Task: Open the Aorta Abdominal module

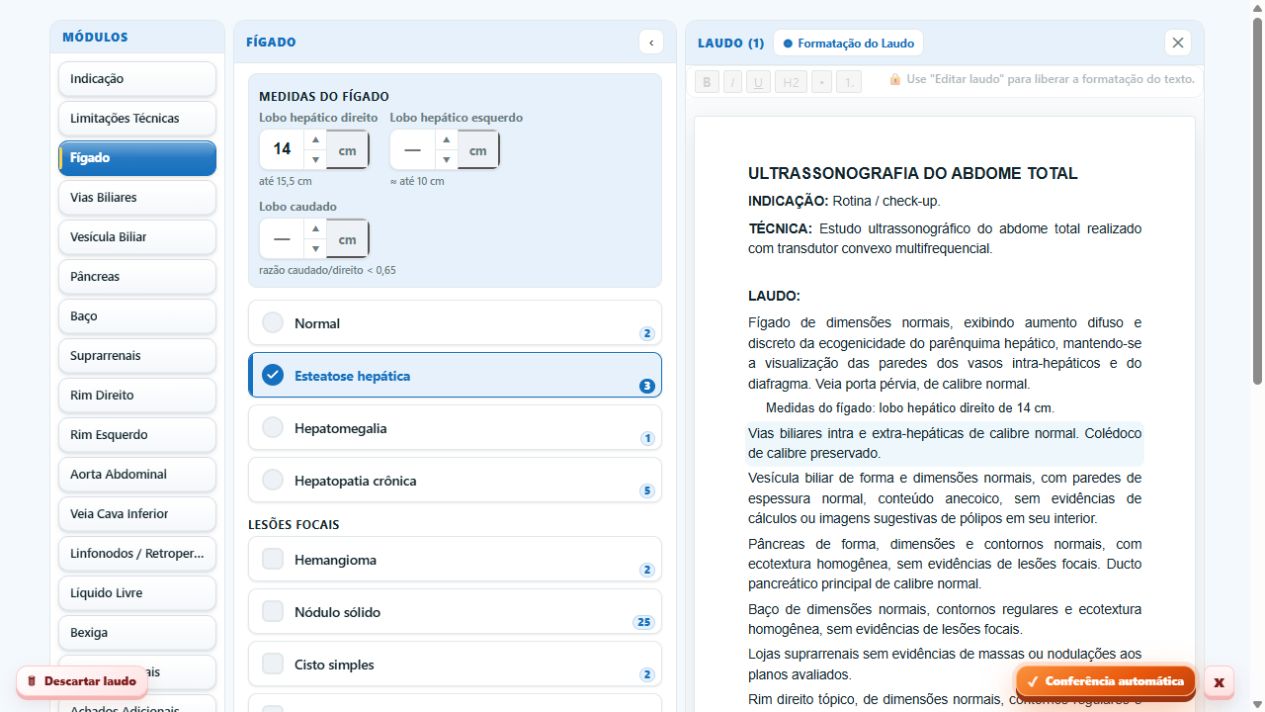Action: 137,474
